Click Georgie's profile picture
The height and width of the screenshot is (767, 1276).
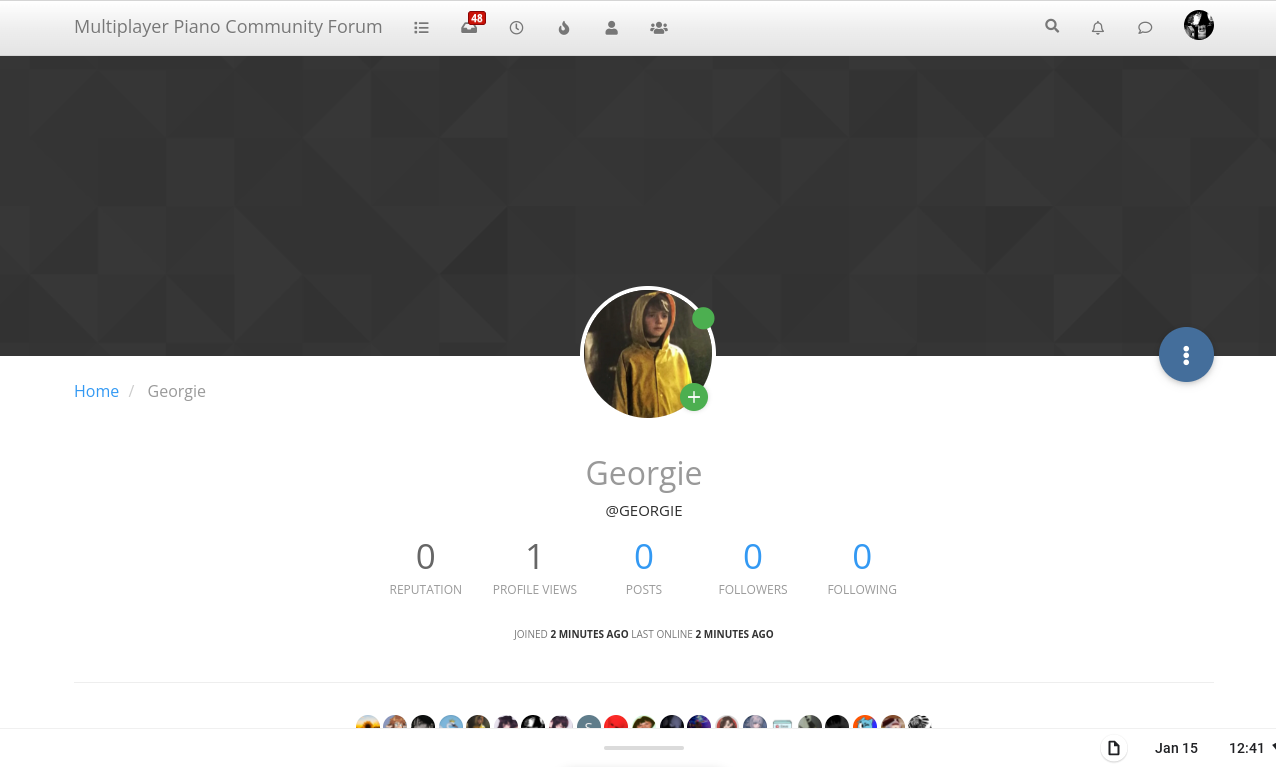click(x=648, y=353)
